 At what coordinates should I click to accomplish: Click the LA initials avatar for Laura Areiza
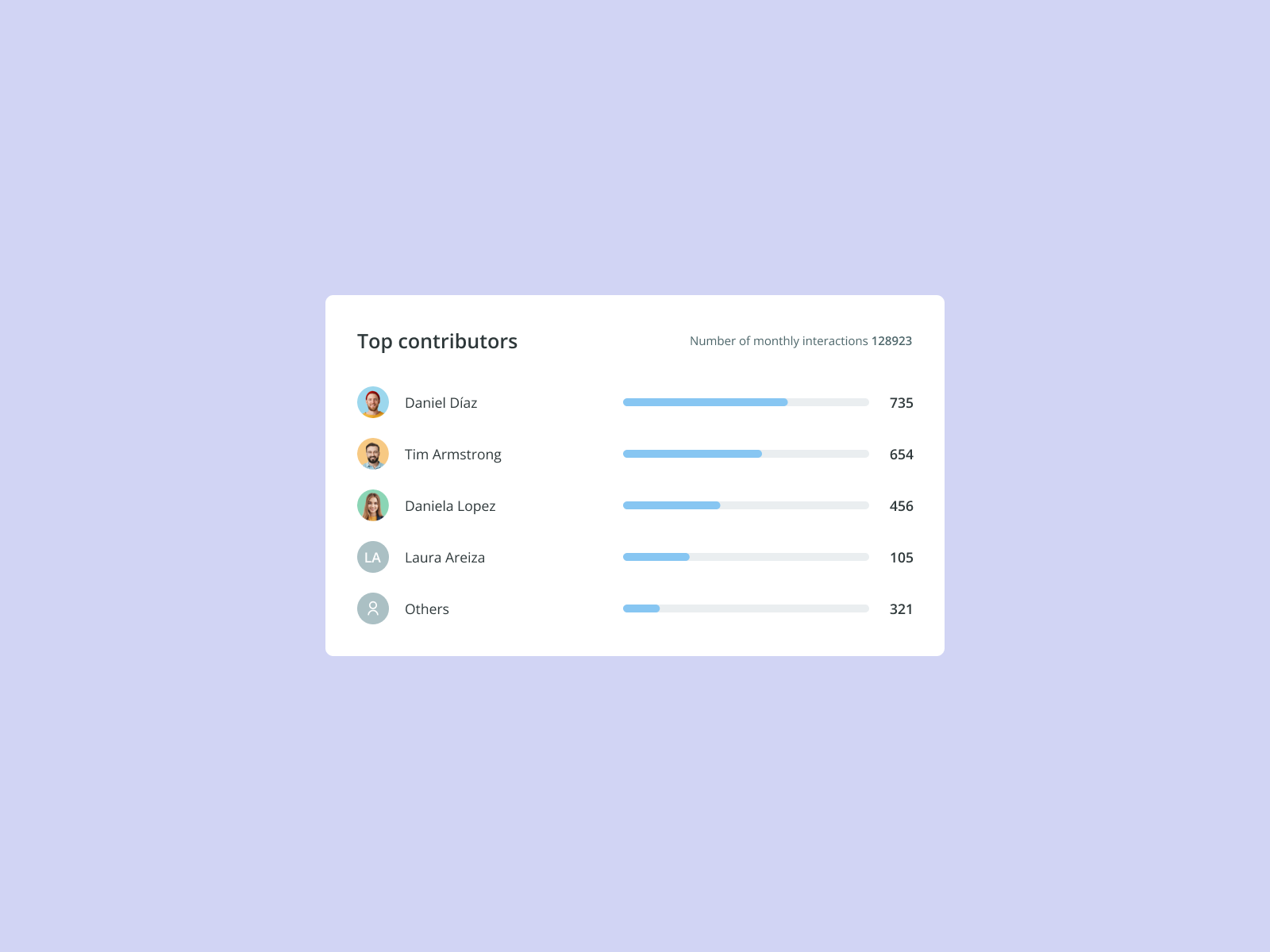click(x=373, y=557)
